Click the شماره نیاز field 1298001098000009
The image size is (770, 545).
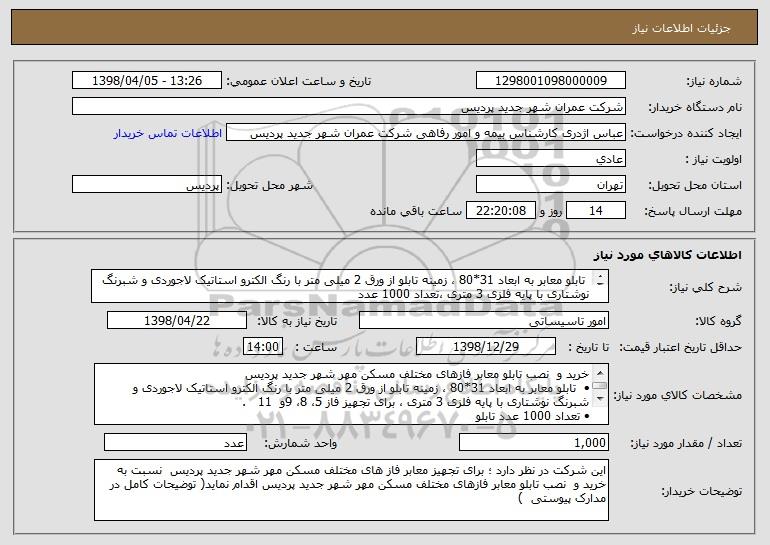click(550, 81)
